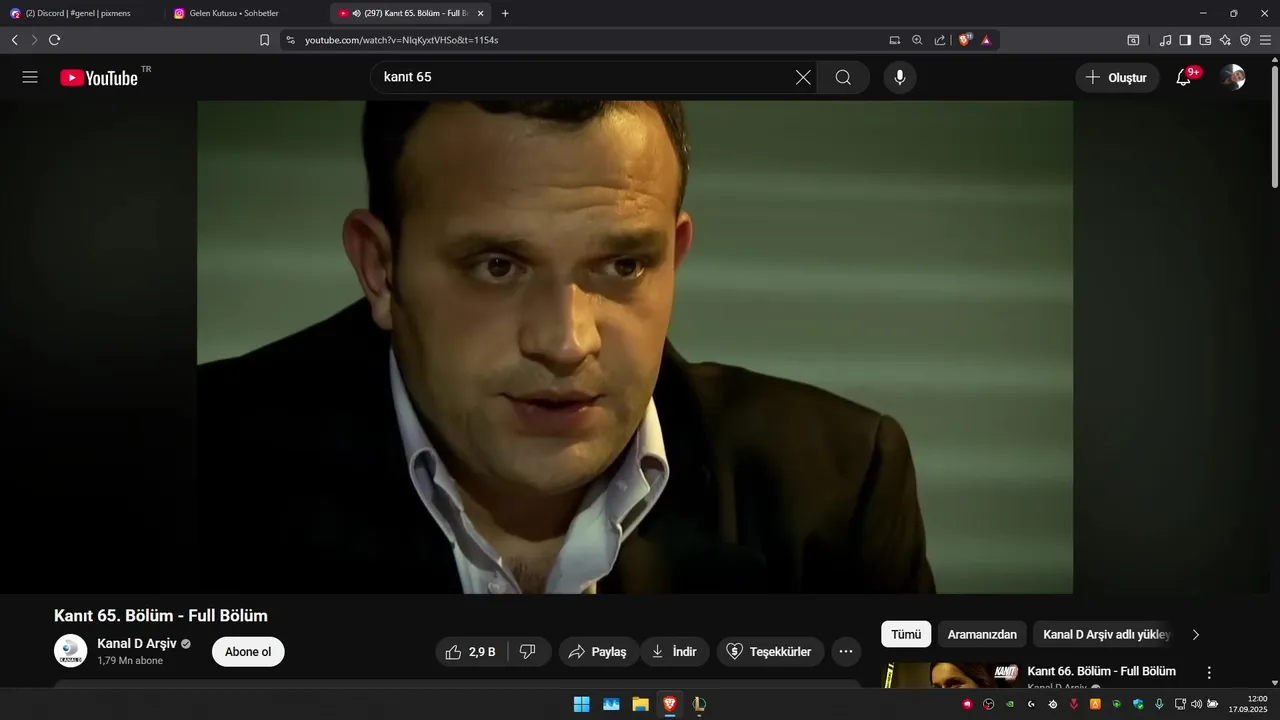
Task: Switch to the Gelen Kutusu Sohbetler tab
Action: (247, 13)
